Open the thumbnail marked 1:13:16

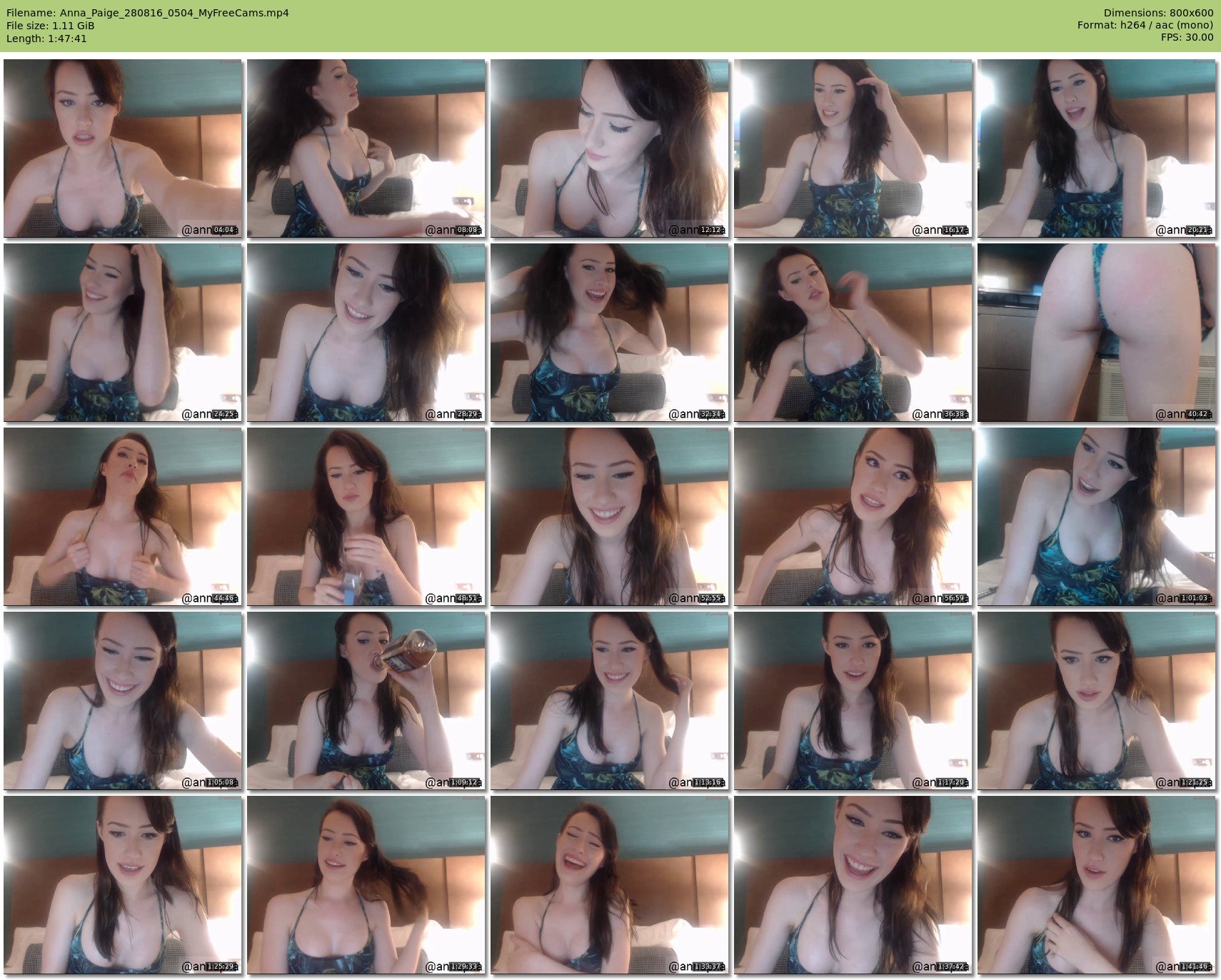610,701
